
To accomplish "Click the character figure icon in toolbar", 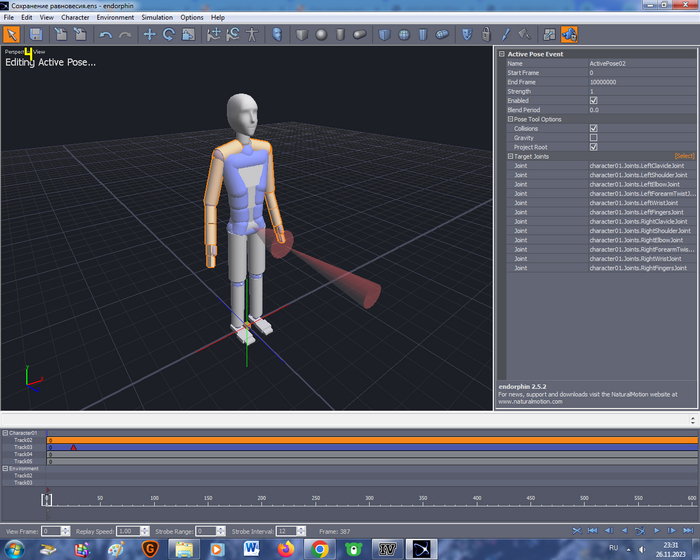I will 251,34.
